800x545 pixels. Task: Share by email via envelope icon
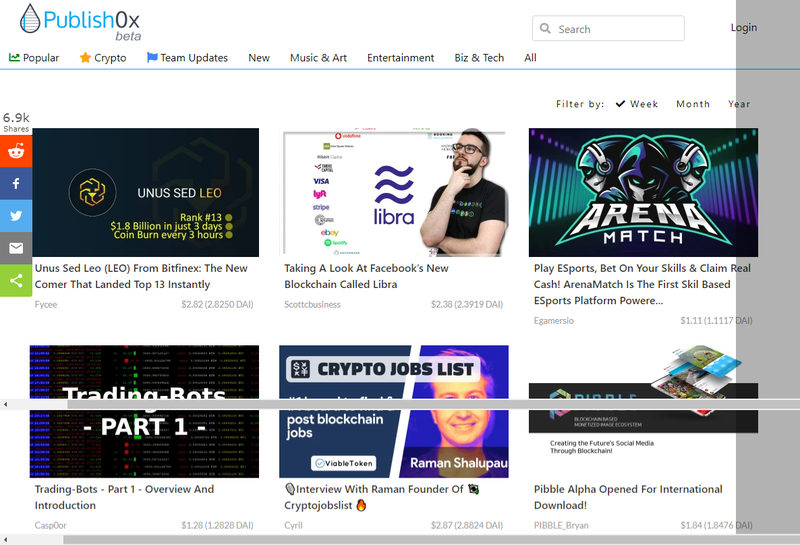[x=16, y=248]
